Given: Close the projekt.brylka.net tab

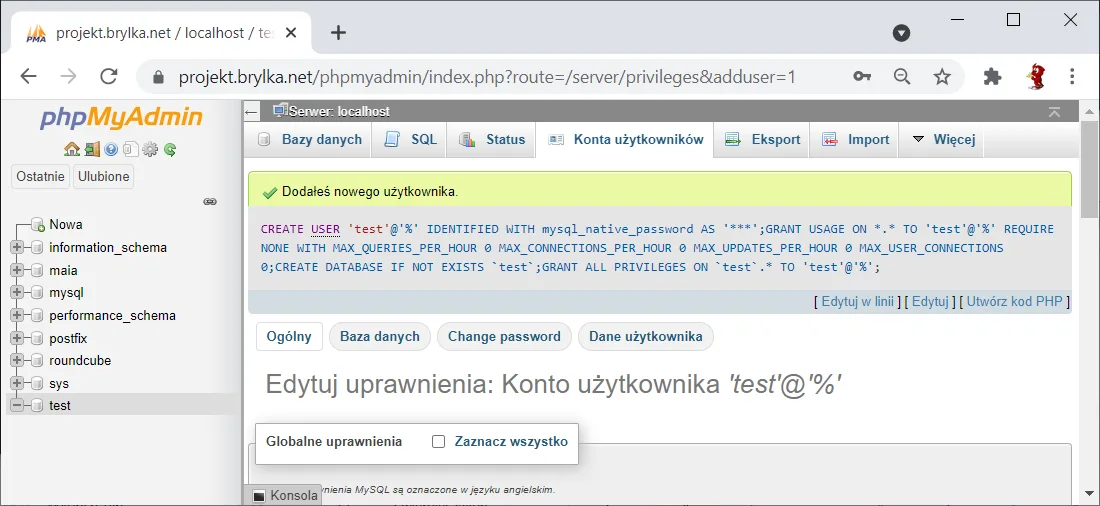Looking at the screenshot, I should pyautogui.click(x=290, y=33).
